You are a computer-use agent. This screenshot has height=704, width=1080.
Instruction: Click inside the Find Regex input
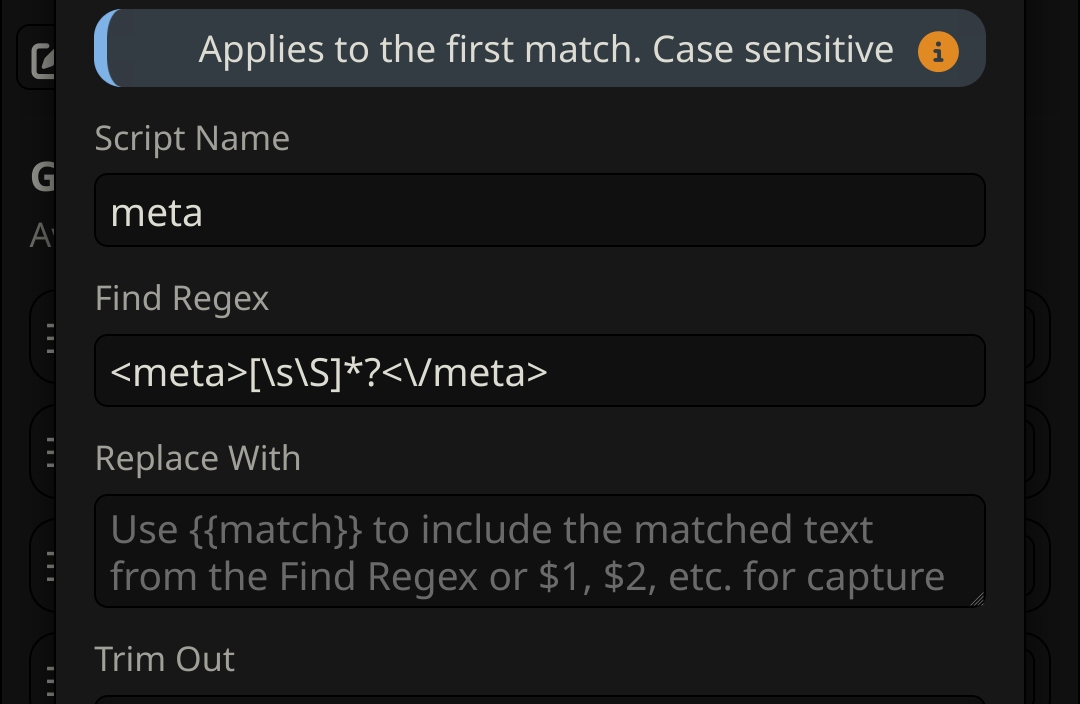click(x=539, y=371)
